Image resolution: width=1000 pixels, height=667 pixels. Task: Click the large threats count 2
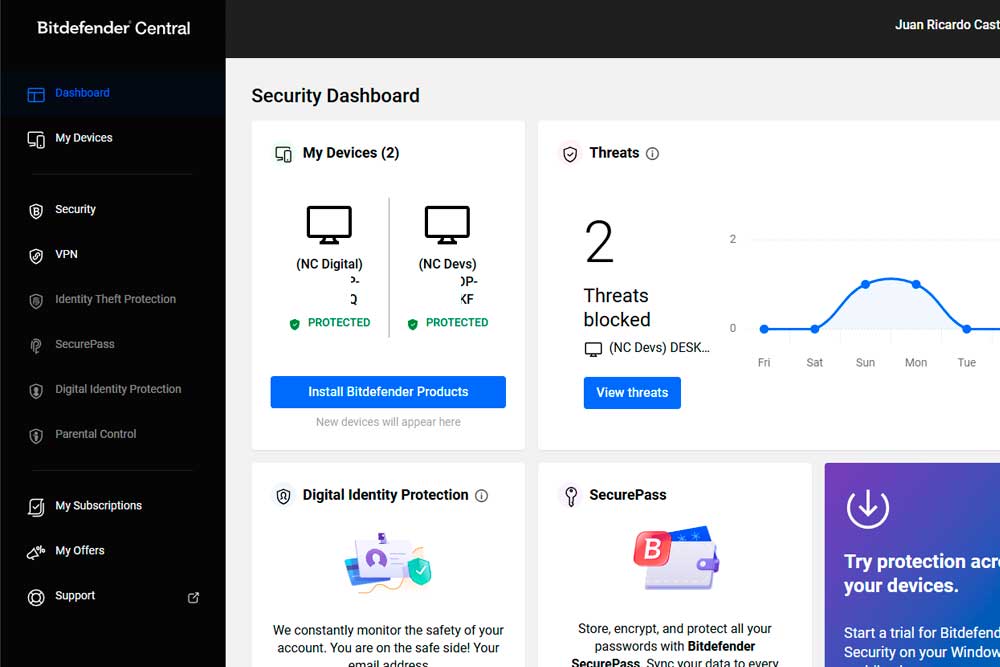[x=599, y=242]
